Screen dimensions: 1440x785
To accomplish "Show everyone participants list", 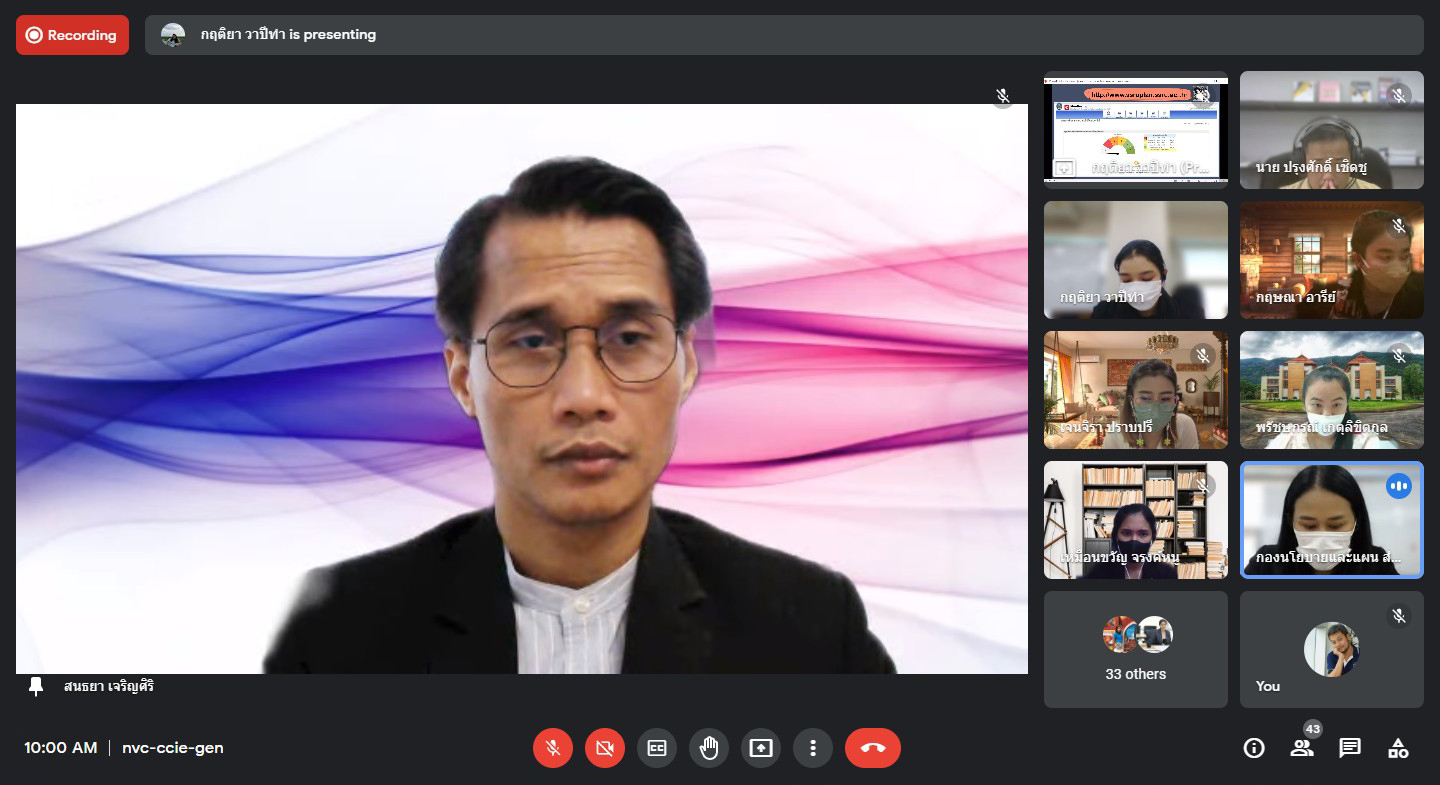I will tap(1302, 748).
